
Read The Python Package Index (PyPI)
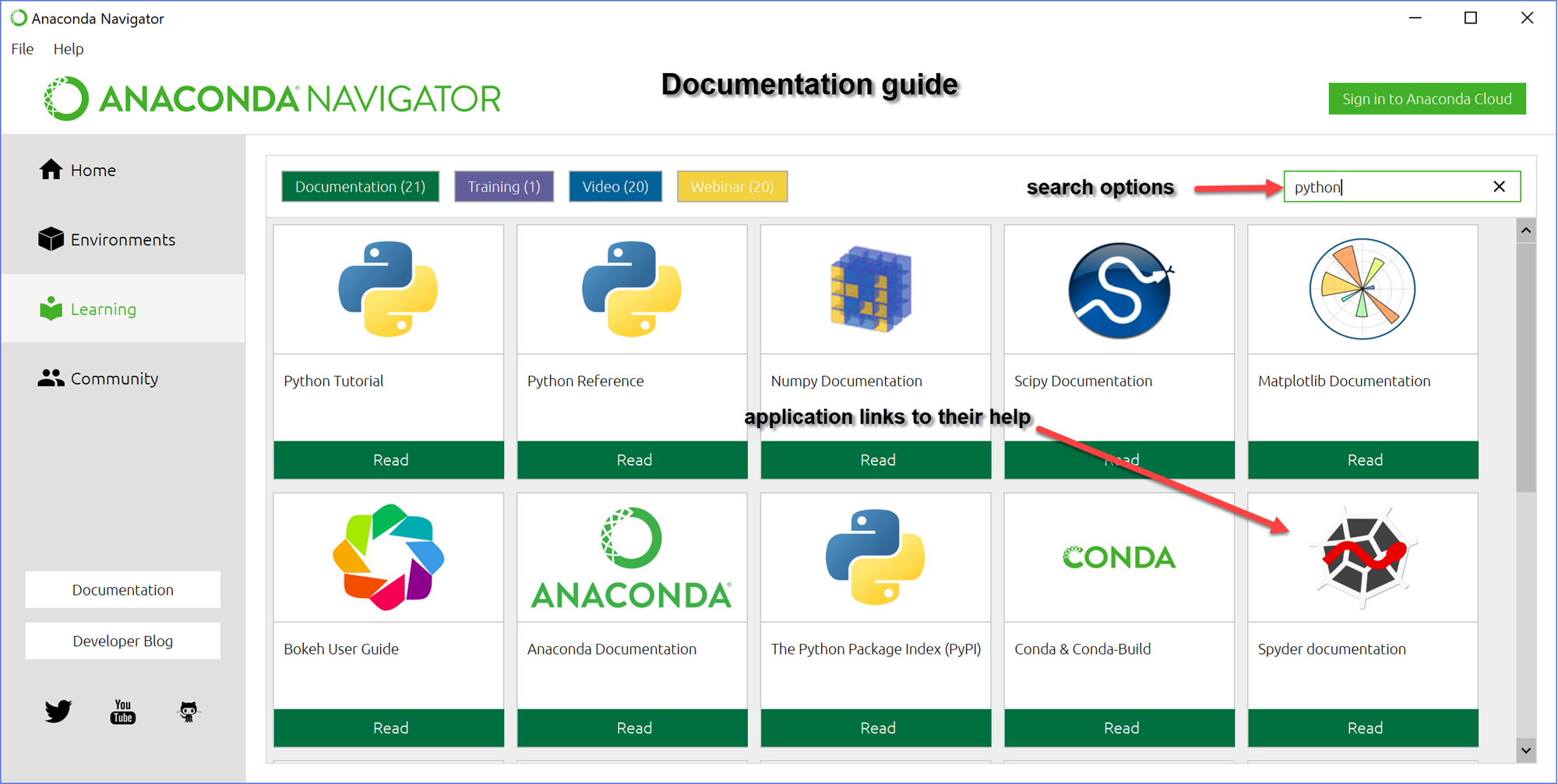click(x=876, y=728)
